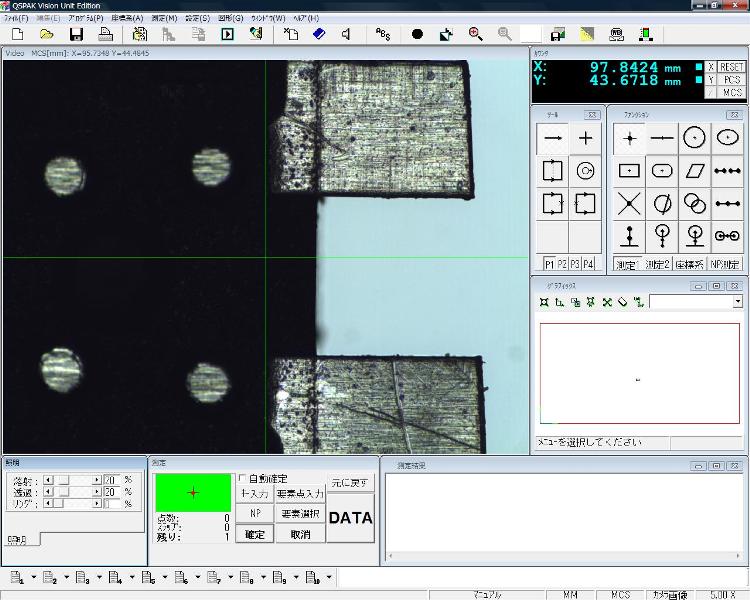Click the save floppy disk toolbar icon
Viewport: 750px width, 600px height.
coord(76,34)
